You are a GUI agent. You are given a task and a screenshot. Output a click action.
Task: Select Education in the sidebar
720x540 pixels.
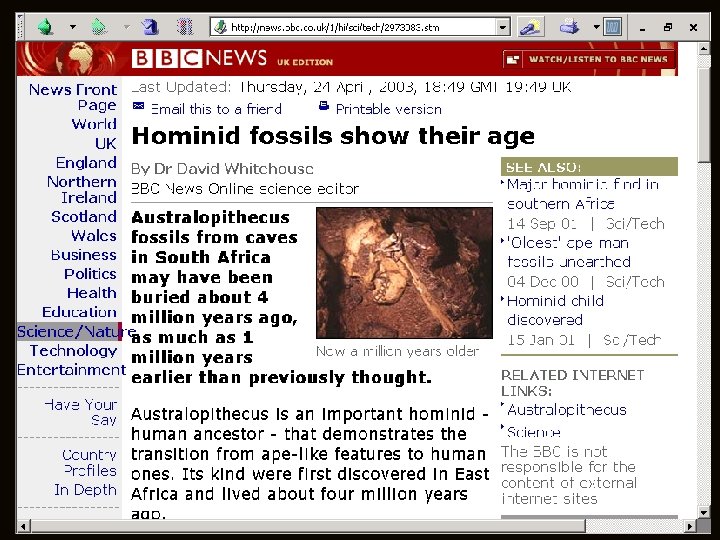click(79, 312)
